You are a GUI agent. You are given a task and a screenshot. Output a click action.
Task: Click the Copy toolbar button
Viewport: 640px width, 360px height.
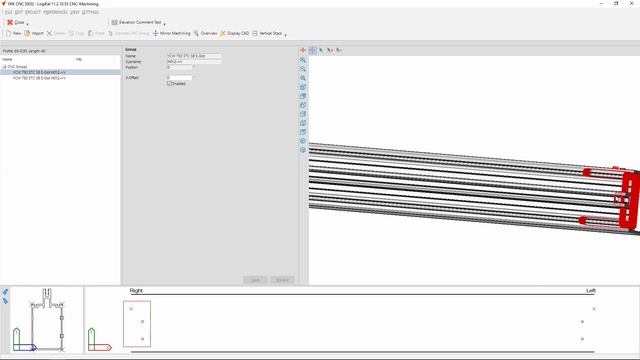click(x=76, y=33)
